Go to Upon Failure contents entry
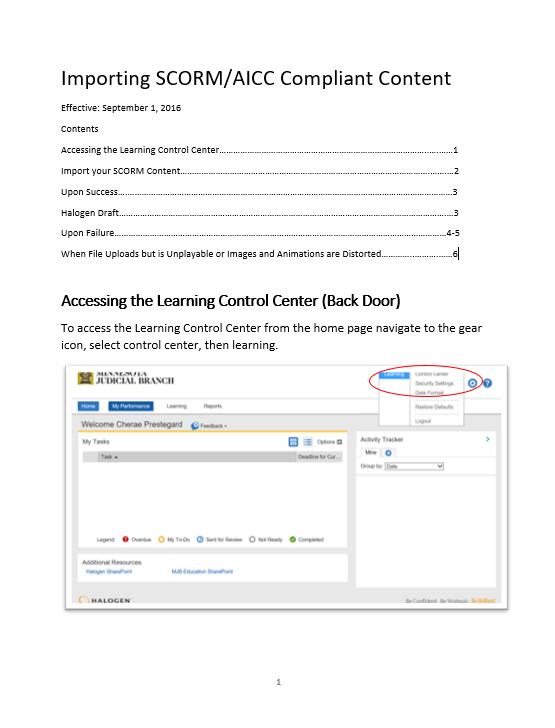Image resolution: width=555 pixels, height=728 pixels. pos(260,233)
